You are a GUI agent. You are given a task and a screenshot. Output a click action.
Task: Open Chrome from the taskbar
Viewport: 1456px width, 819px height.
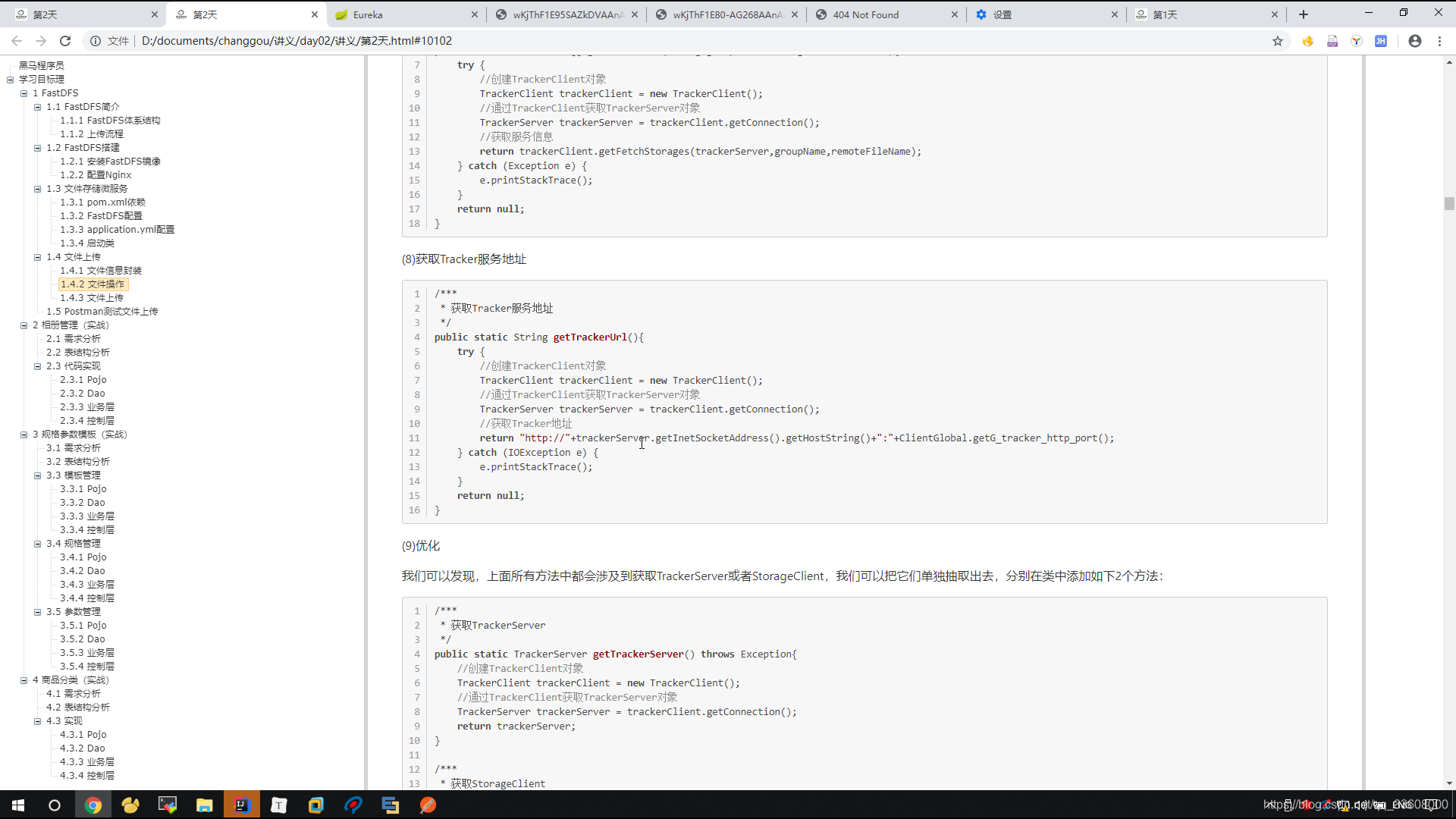tap(93, 805)
